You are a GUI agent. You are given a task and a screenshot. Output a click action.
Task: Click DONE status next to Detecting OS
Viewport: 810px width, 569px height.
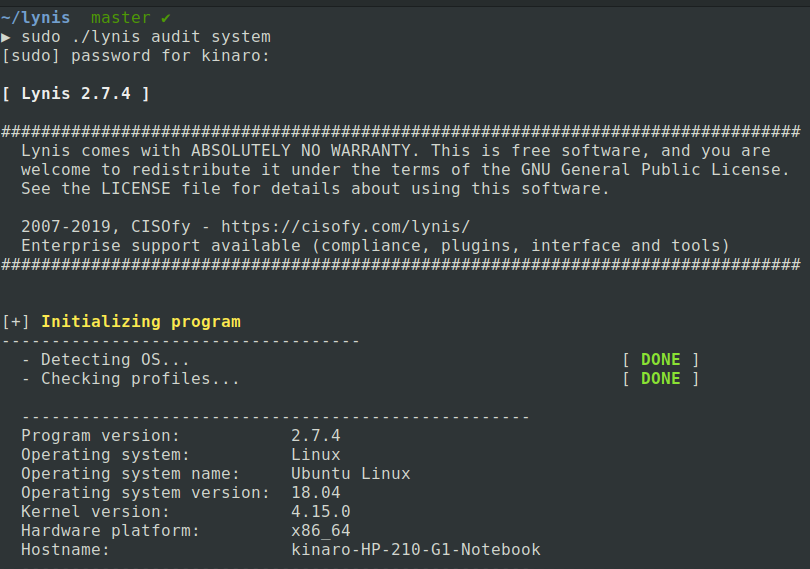click(x=660, y=360)
